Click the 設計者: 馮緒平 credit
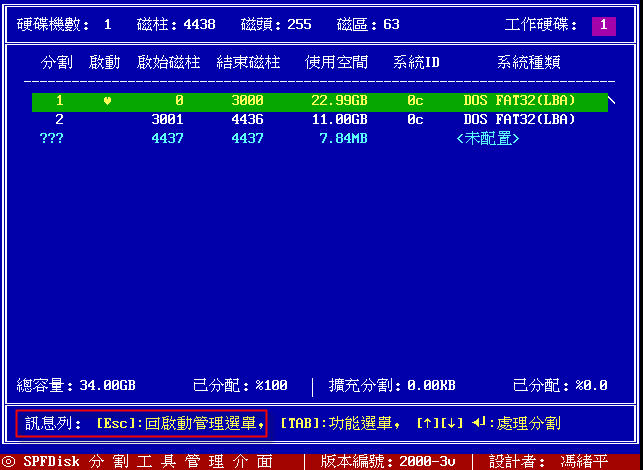Screen dimensions: 643x470 [548, 461]
